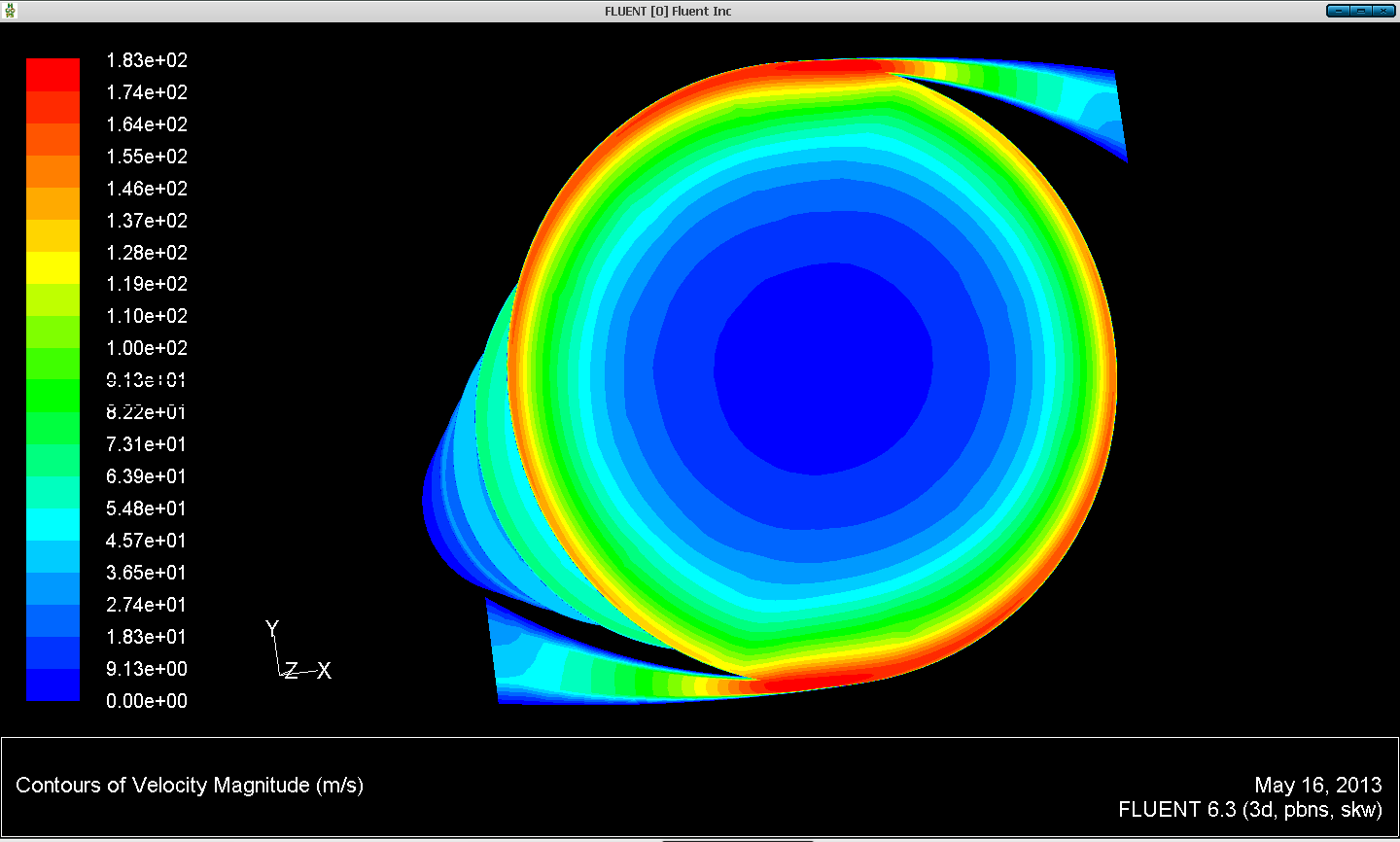Click the cyan legend color band
The height and width of the screenshot is (842, 1400).
point(52,525)
